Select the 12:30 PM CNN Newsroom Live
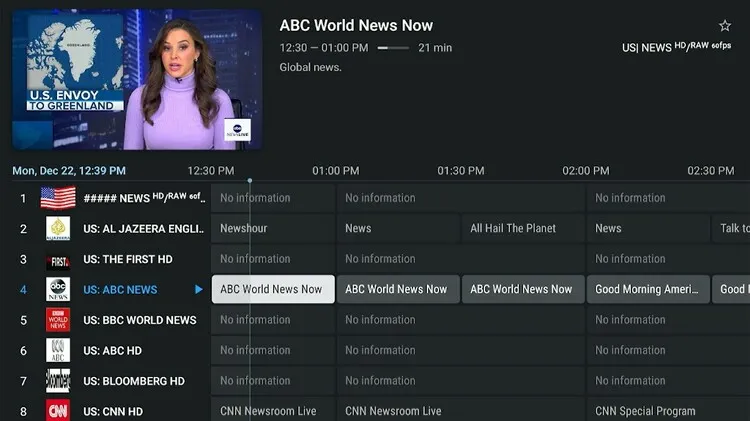This screenshot has height=421, width=750. [x=273, y=410]
